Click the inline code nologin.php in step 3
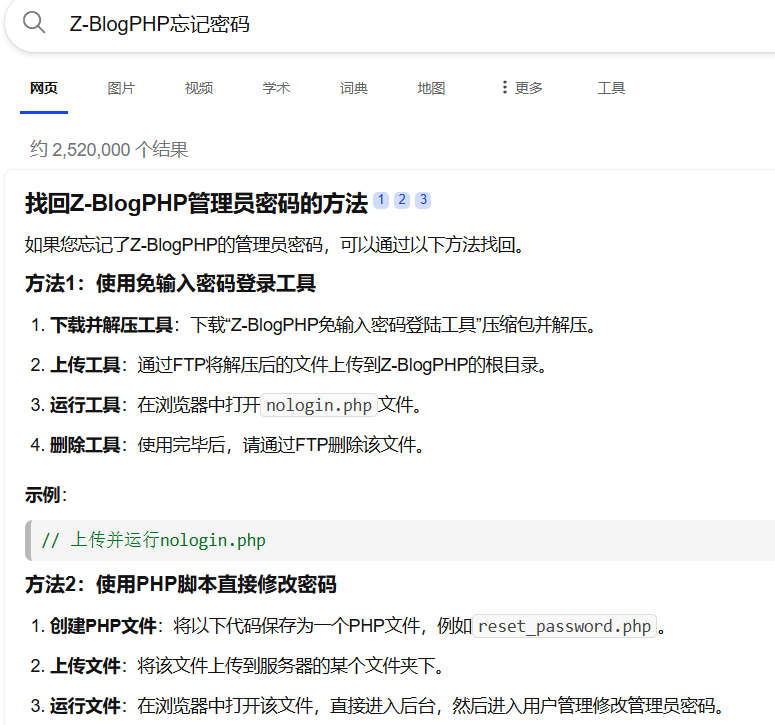Viewport: 775px width, 725px height. (319, 405)
